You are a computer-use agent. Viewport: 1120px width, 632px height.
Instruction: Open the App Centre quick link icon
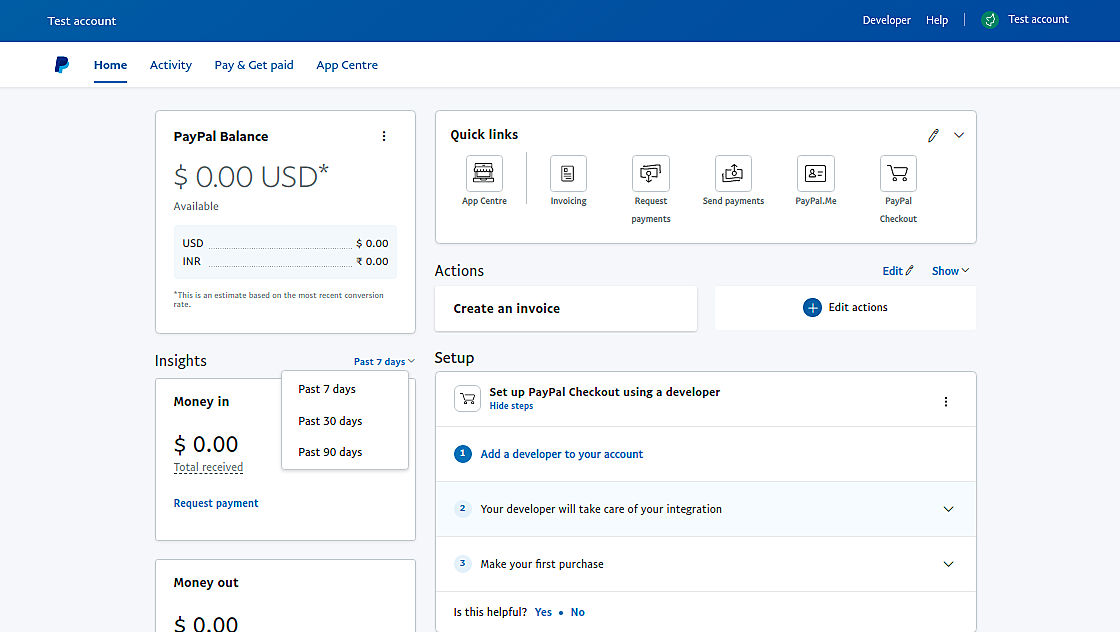(484, 174)
